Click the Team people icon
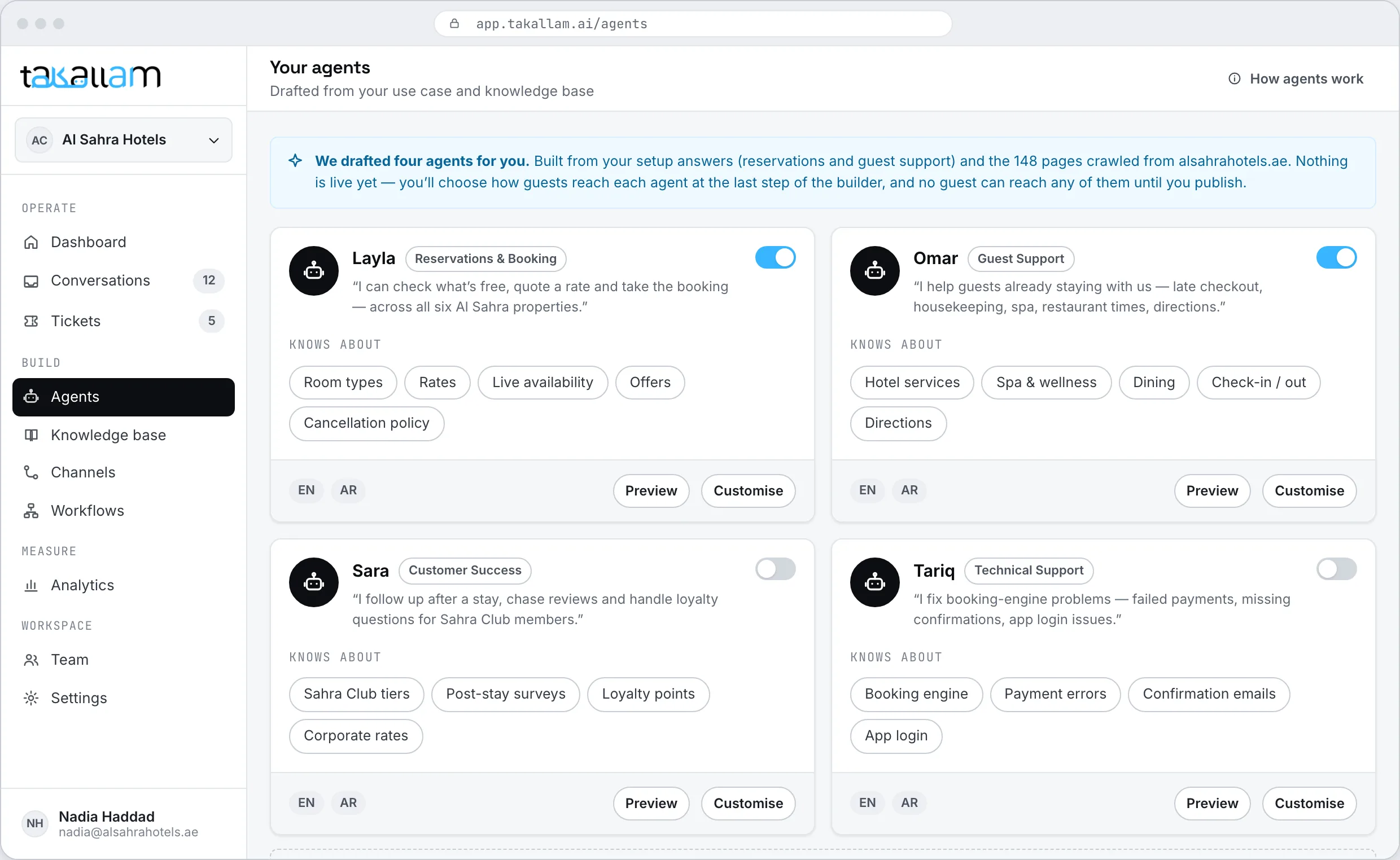The width and height of the screenshot is (1400, 860). tap(31, 660)
